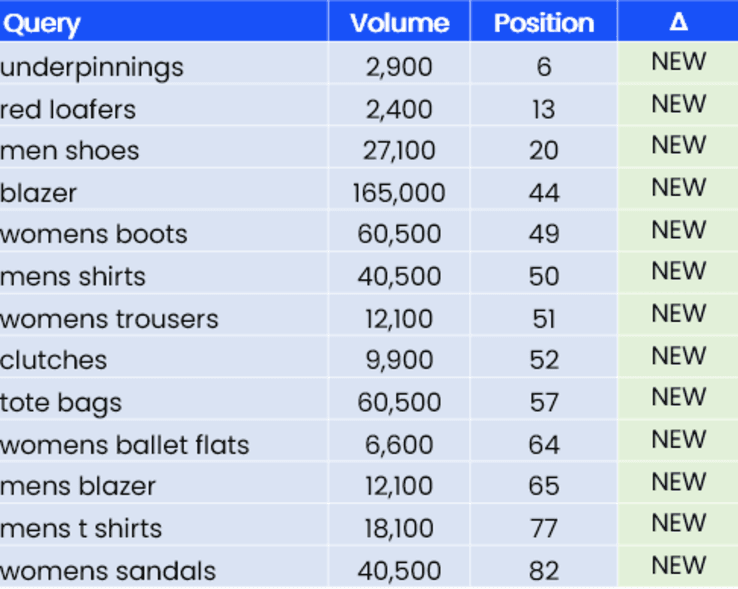Select the men shoes query cell

tap(70, 151)
